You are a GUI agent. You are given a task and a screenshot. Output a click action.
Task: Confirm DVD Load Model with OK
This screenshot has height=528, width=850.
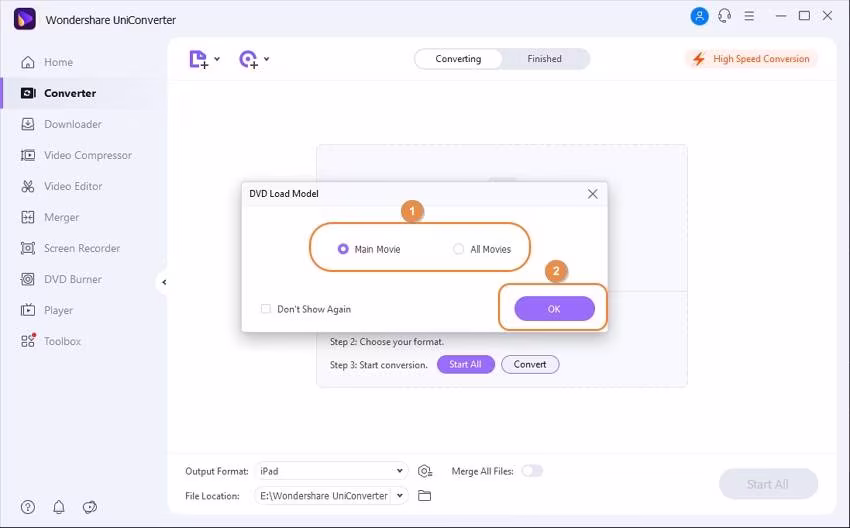(554, 308)
